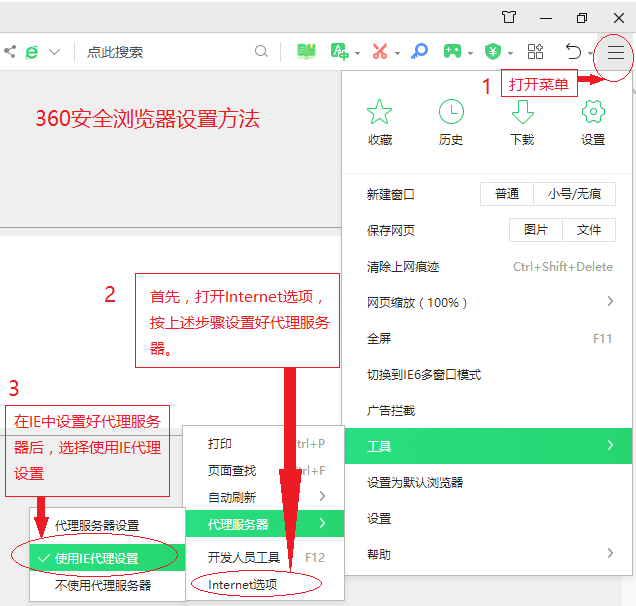Viewport: 636px width, 606px height.
Task: Select 不使用代理服务器 option
Action: point(103,585)
